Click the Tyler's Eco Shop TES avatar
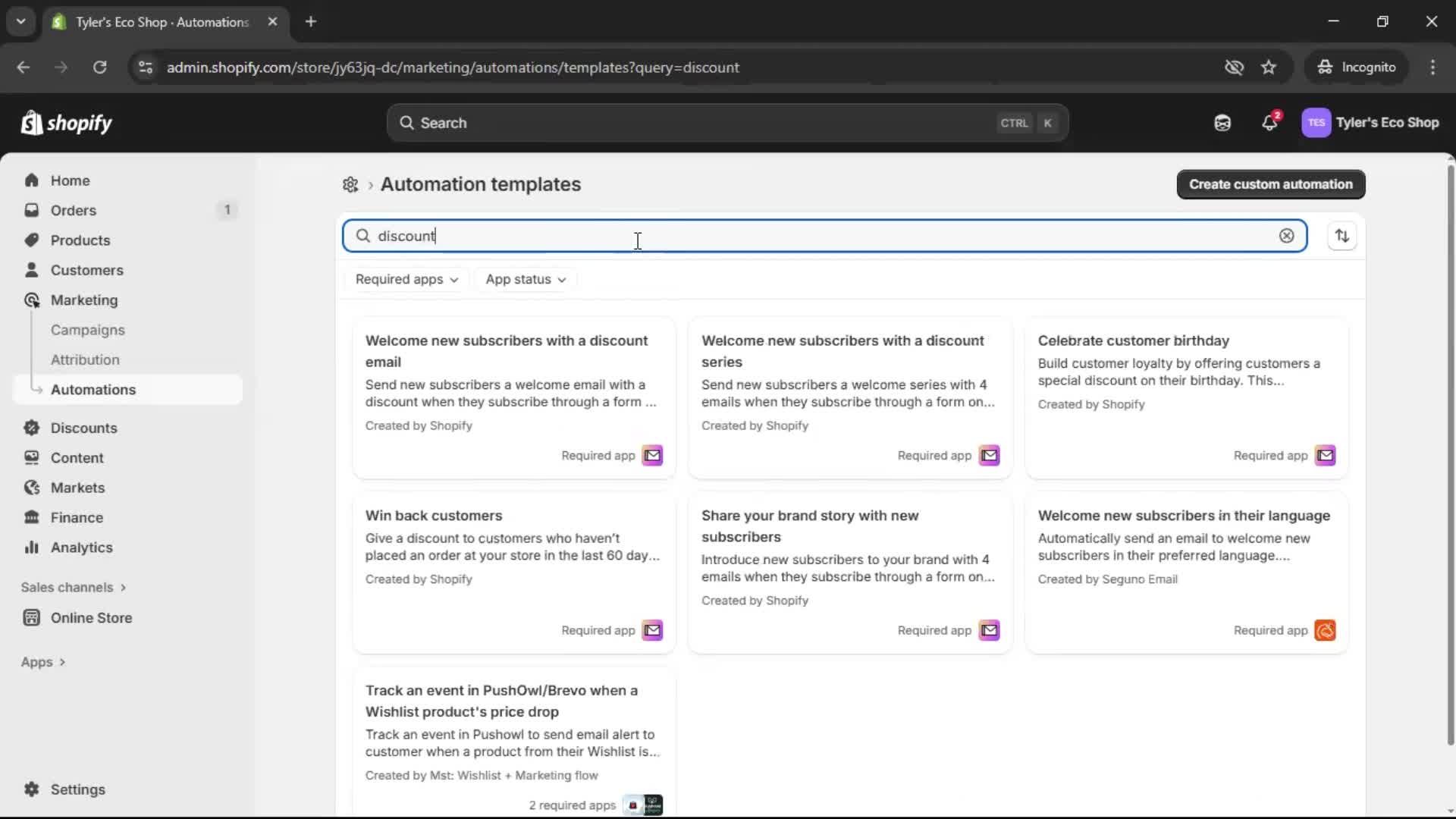Image resolution: width=1456 pixels, height=819 pixels. pyautogui.click(x=1316, y=122)
